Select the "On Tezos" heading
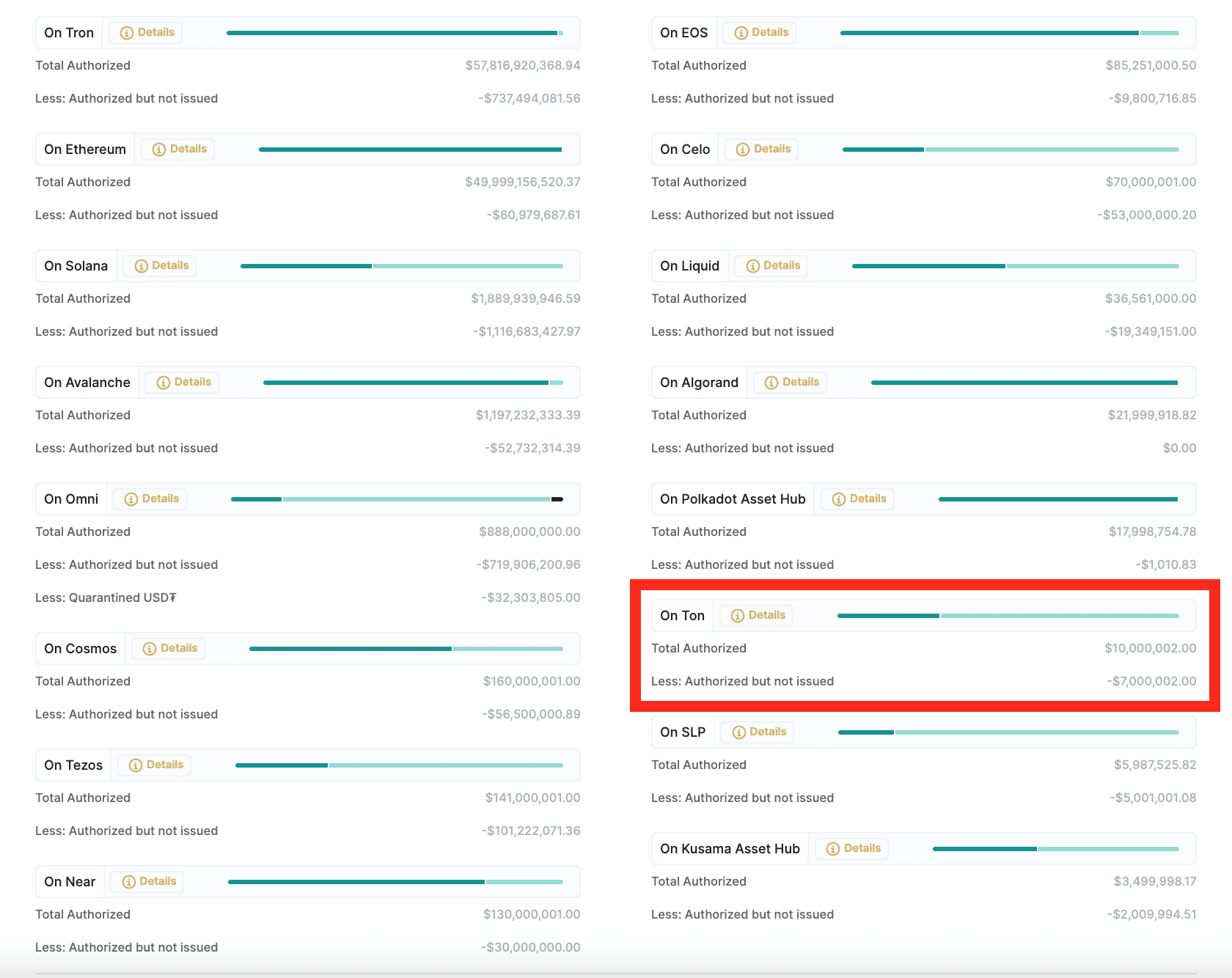 click(73, 765)
